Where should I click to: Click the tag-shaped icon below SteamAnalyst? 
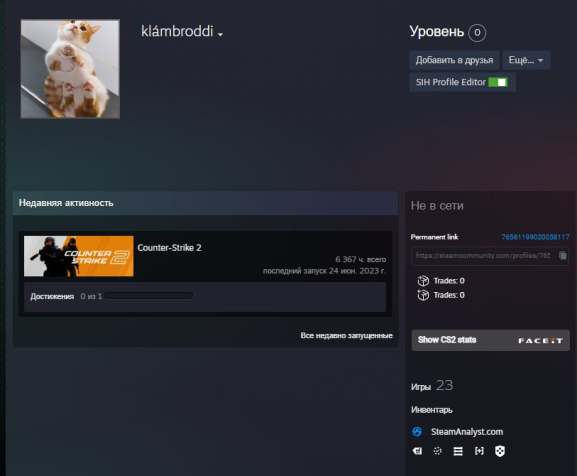tap(417, 451)
